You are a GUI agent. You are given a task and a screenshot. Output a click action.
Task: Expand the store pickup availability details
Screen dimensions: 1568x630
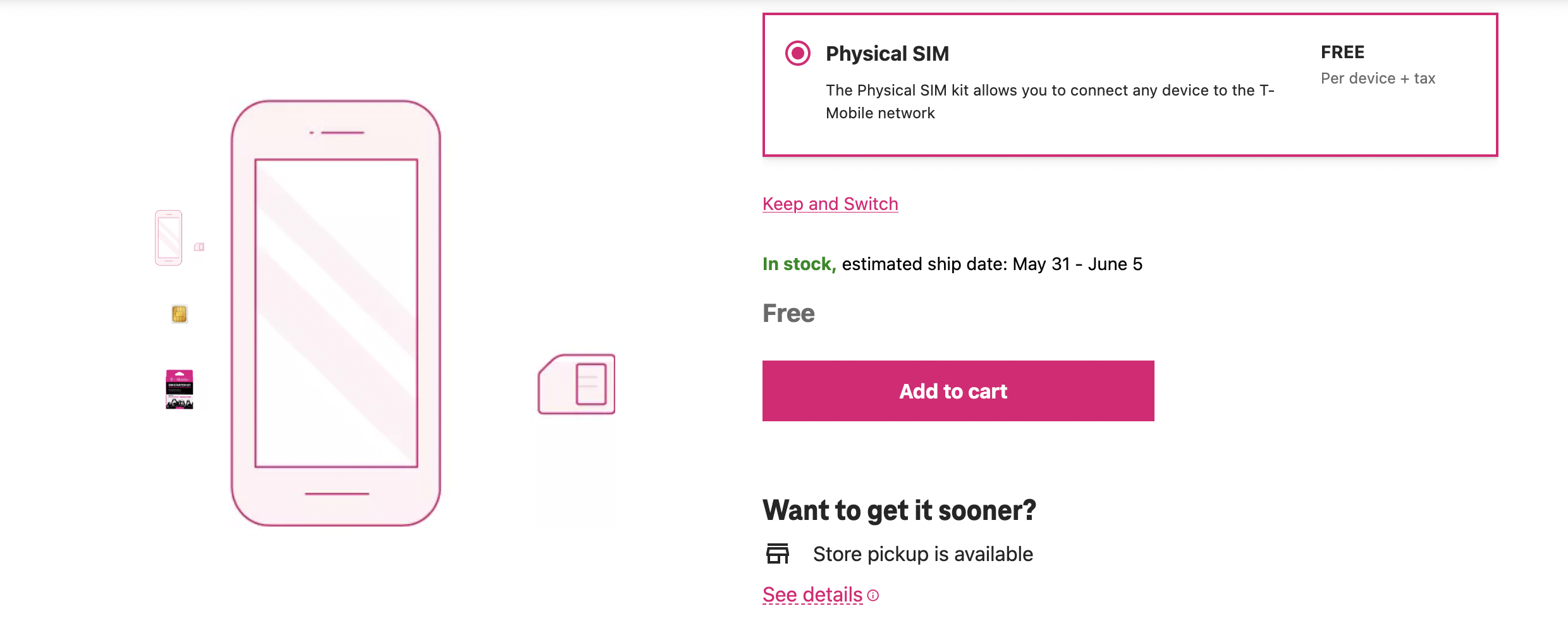[x=812, y=593]
